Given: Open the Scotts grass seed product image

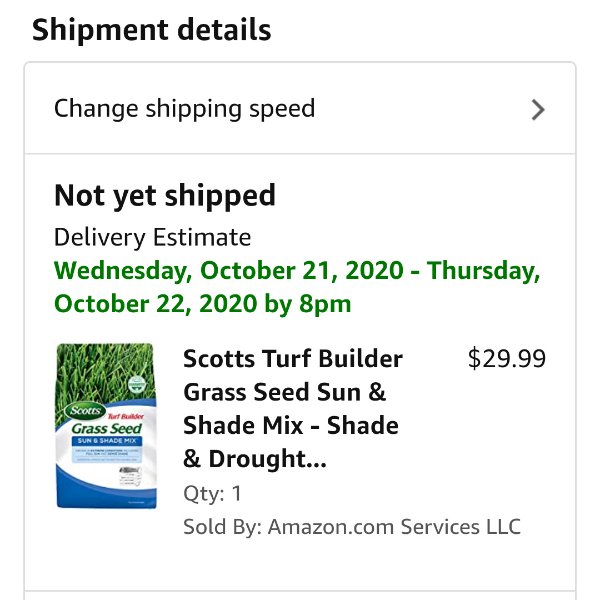Looking at the screenshot, I should click(106, 426).
